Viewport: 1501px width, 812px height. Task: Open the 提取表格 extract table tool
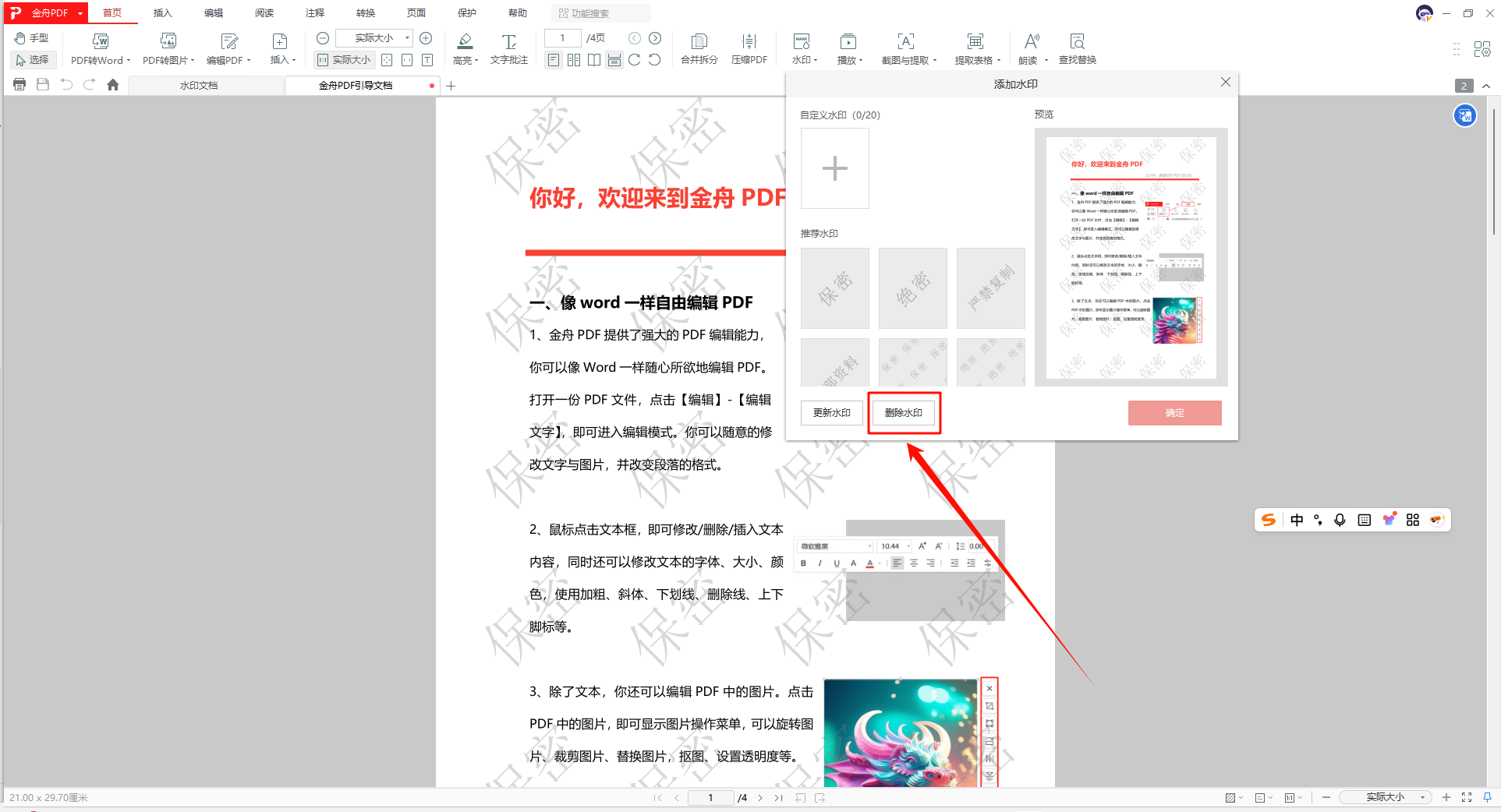[x=977, y=48]
